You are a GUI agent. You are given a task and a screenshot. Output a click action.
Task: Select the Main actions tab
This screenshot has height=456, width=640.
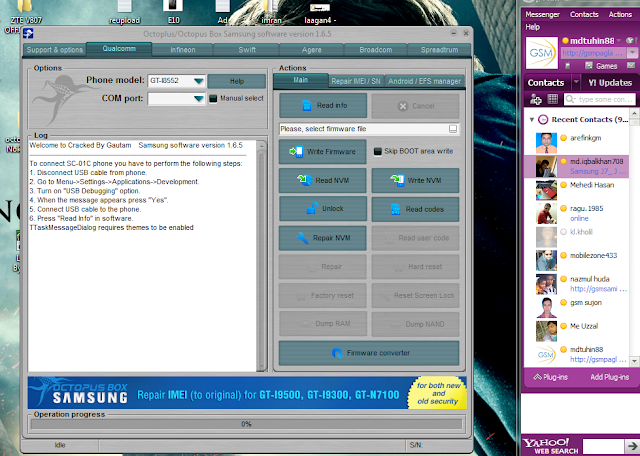300,80
